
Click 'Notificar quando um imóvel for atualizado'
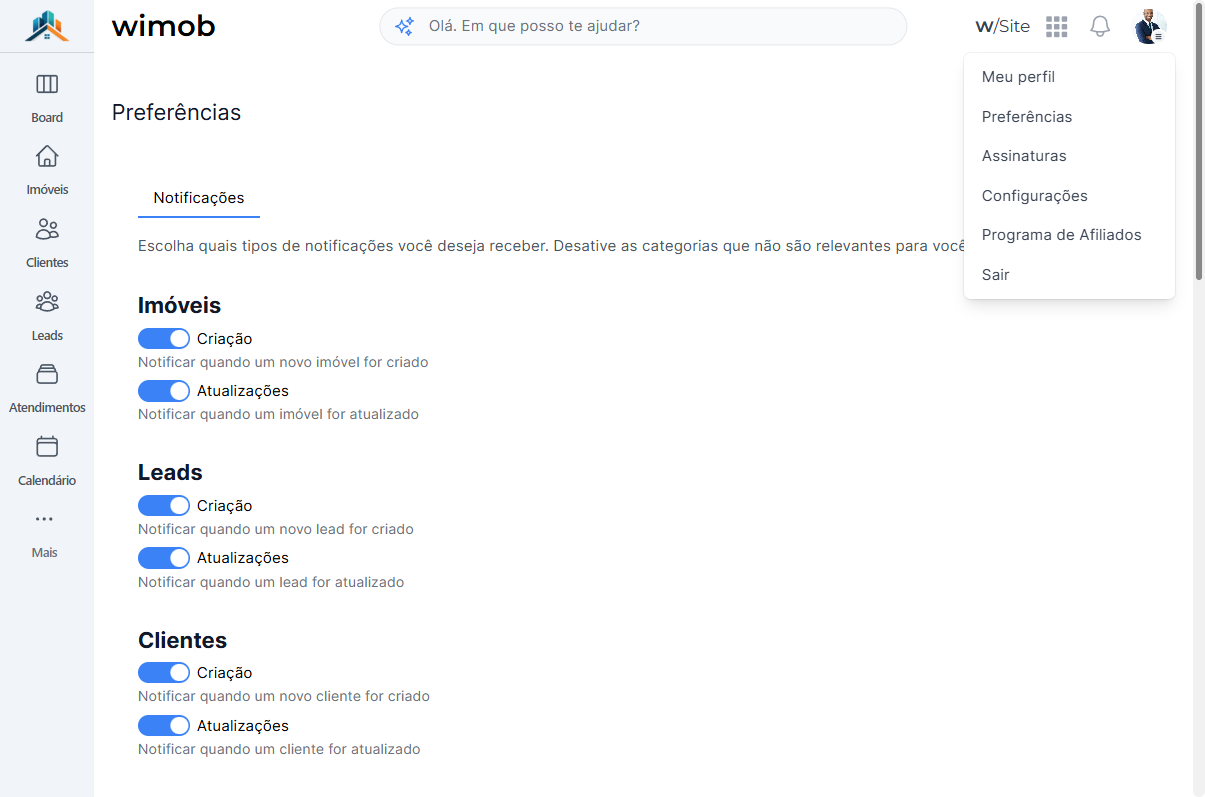click(x=278, y=414)
